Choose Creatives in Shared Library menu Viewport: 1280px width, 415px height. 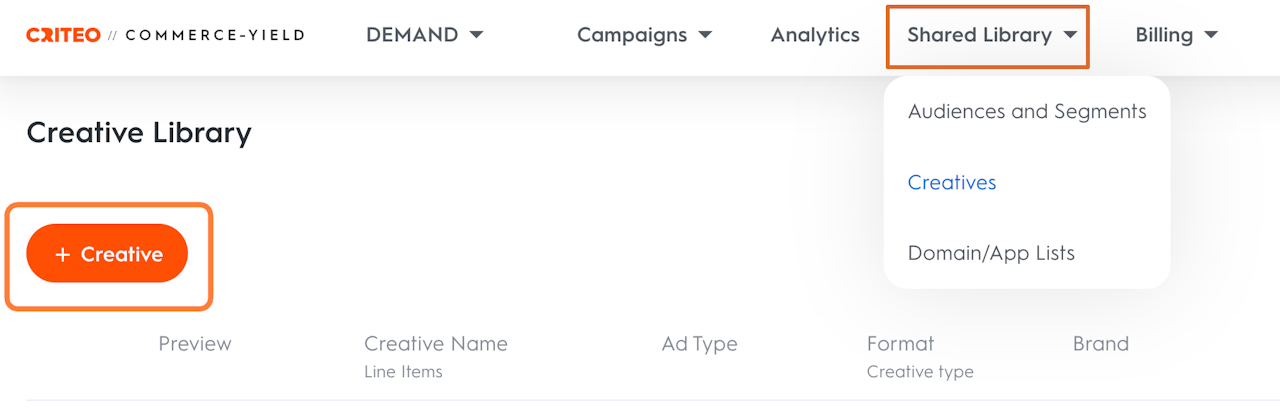[952, 182]
